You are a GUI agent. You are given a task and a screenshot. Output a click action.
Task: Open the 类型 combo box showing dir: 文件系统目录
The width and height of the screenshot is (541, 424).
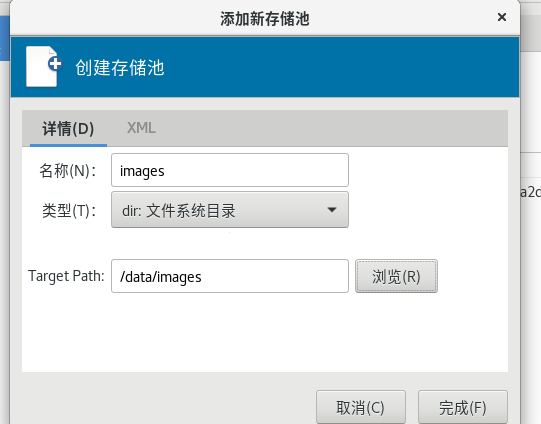click(x=230, y=210)
